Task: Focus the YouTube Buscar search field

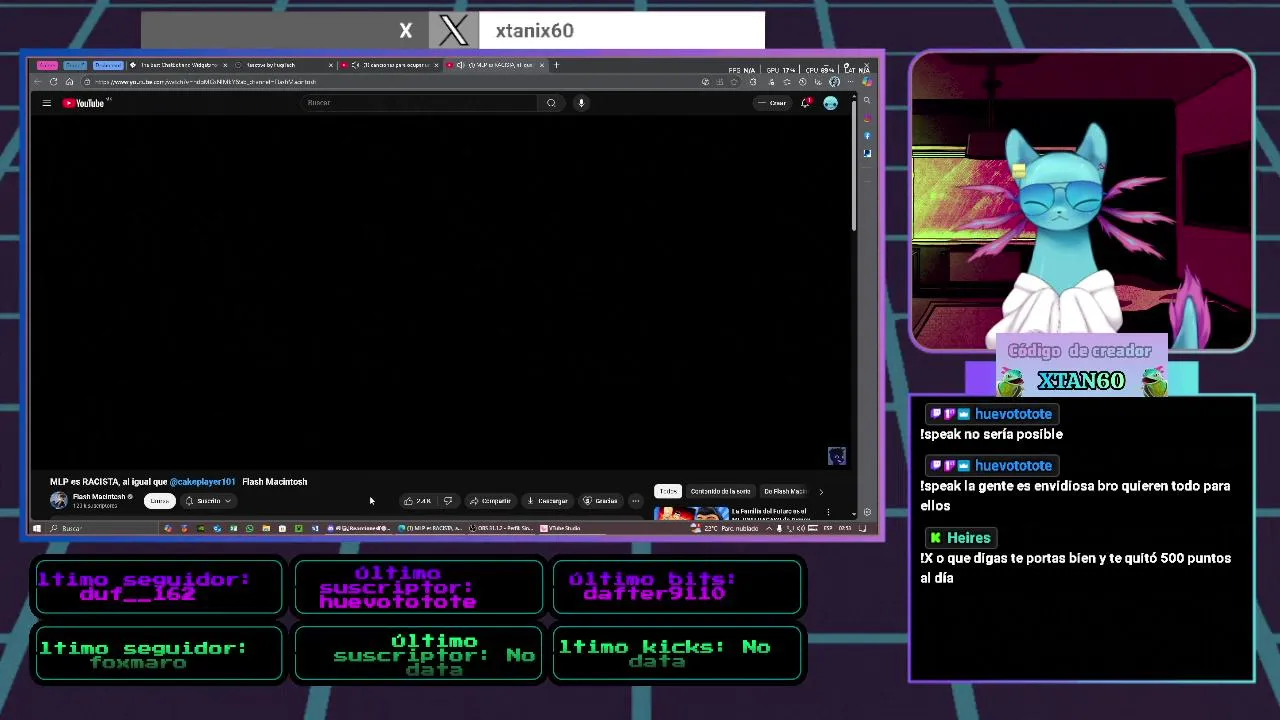Action: [420, 103]
